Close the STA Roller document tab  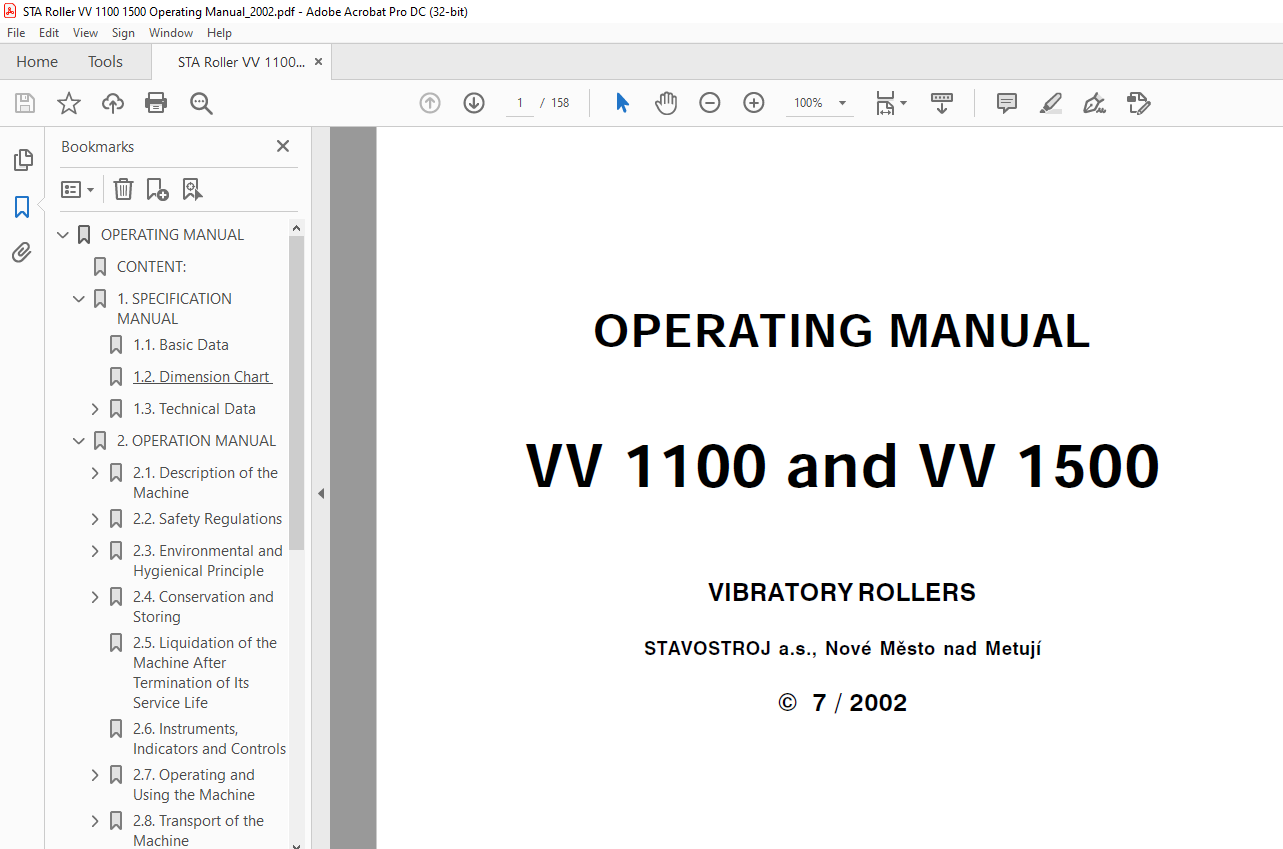[x=318, y=62]
